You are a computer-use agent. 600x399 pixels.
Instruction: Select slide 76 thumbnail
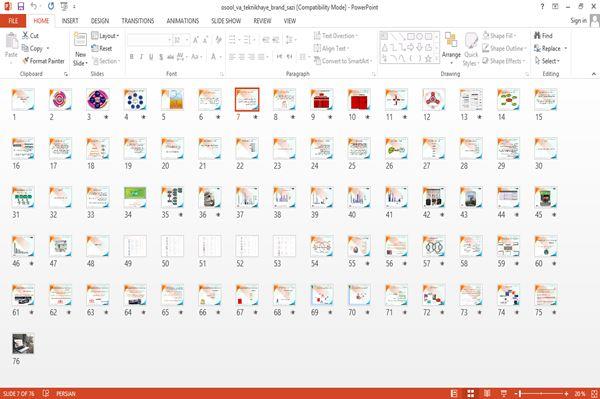pyautogui.click(x=23, y=343)
